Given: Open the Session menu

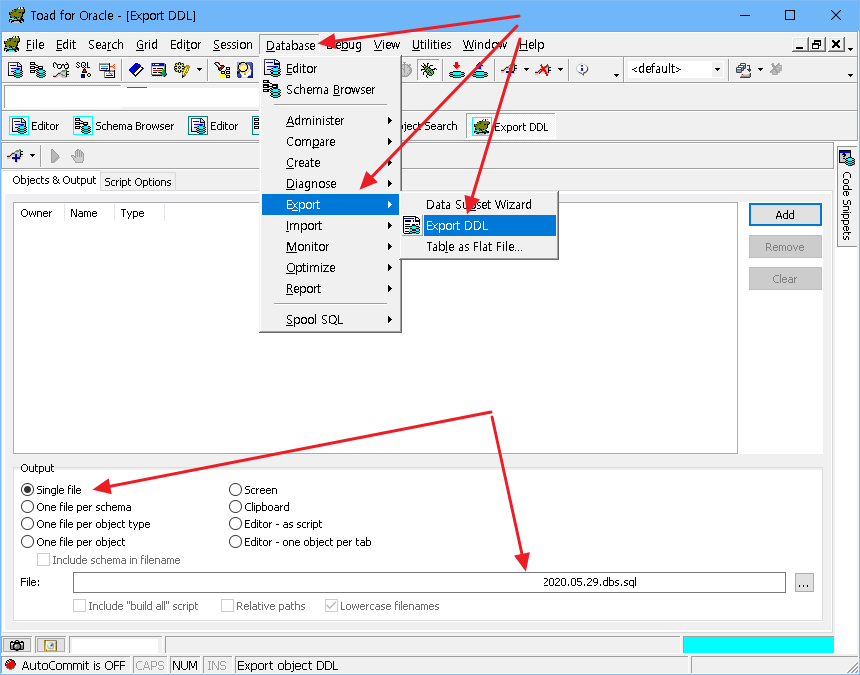Looking at the screenshot, I should pyautogui.click(x=233, y=44).
